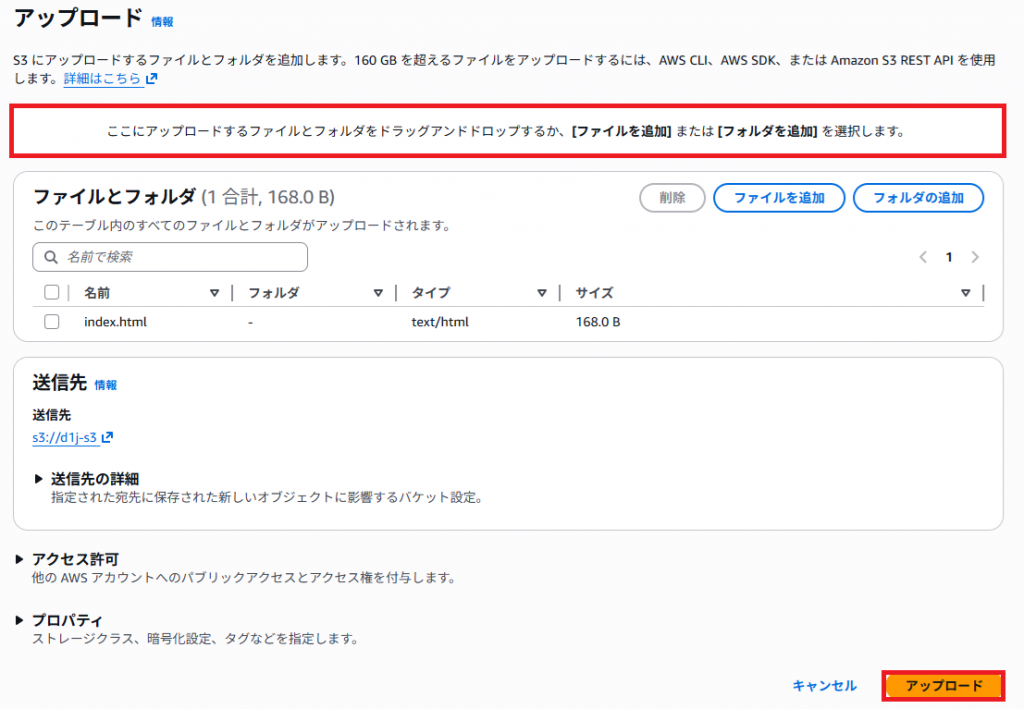Viewport: 1024px width, 709px height.
Task: Focus the 名前で検索 search field
Action: tap(180, 257)
